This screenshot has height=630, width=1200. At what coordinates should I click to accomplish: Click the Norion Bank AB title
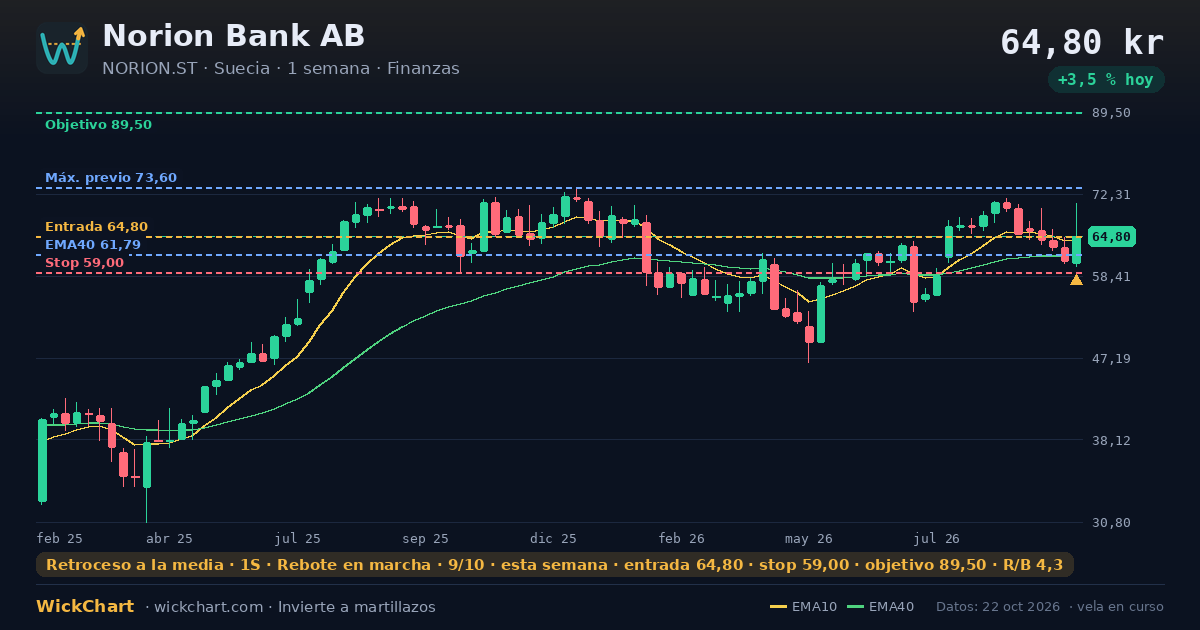(x=233, y=36)
